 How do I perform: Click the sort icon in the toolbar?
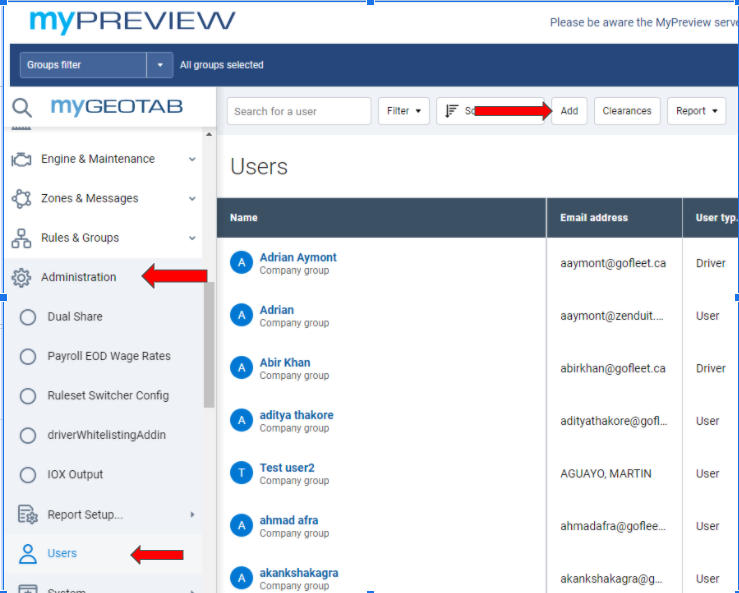[452, 111]
